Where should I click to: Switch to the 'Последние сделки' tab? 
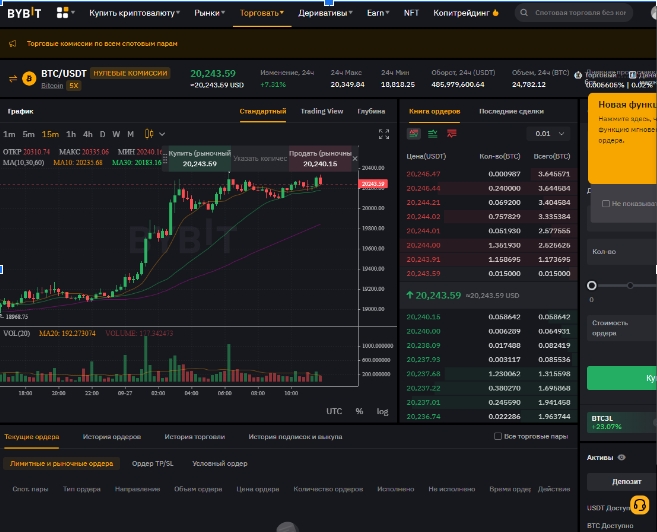point(511,111)
